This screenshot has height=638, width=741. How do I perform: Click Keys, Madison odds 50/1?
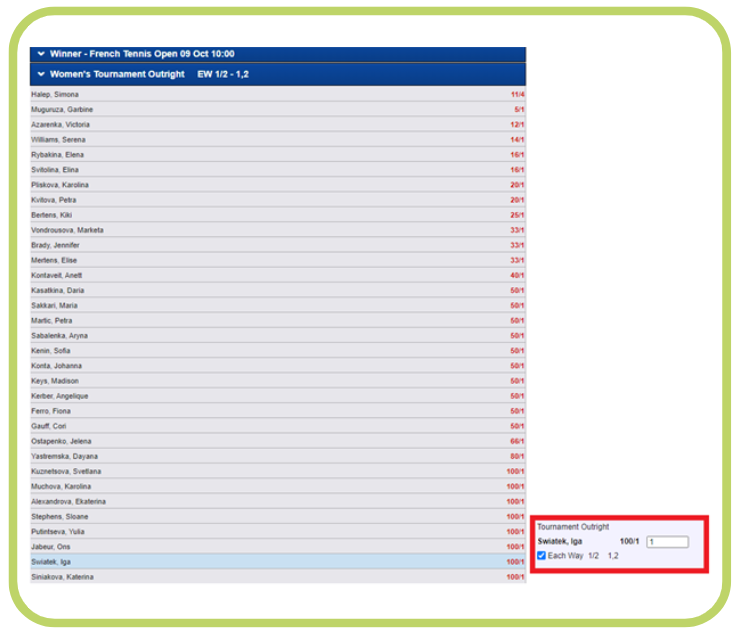click(x=517, y=381)
